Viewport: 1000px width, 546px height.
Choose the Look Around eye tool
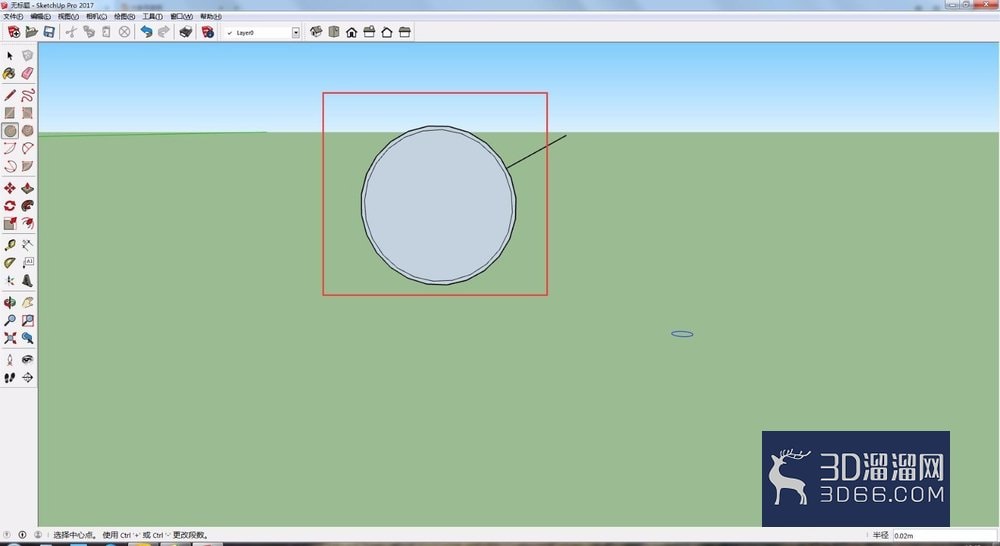[27, 360]
